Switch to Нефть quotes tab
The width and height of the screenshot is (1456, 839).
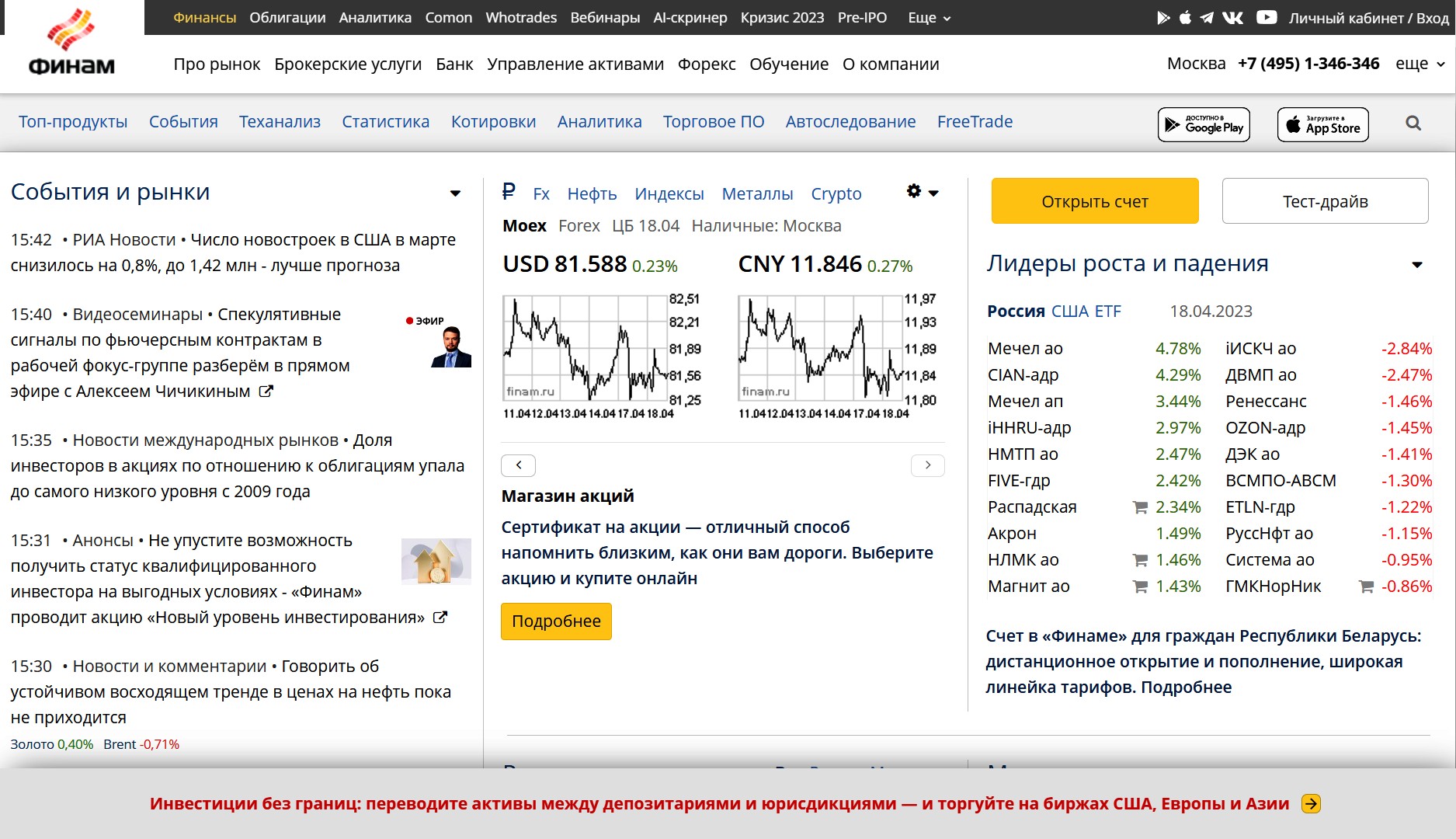click(x=592, y=193)
